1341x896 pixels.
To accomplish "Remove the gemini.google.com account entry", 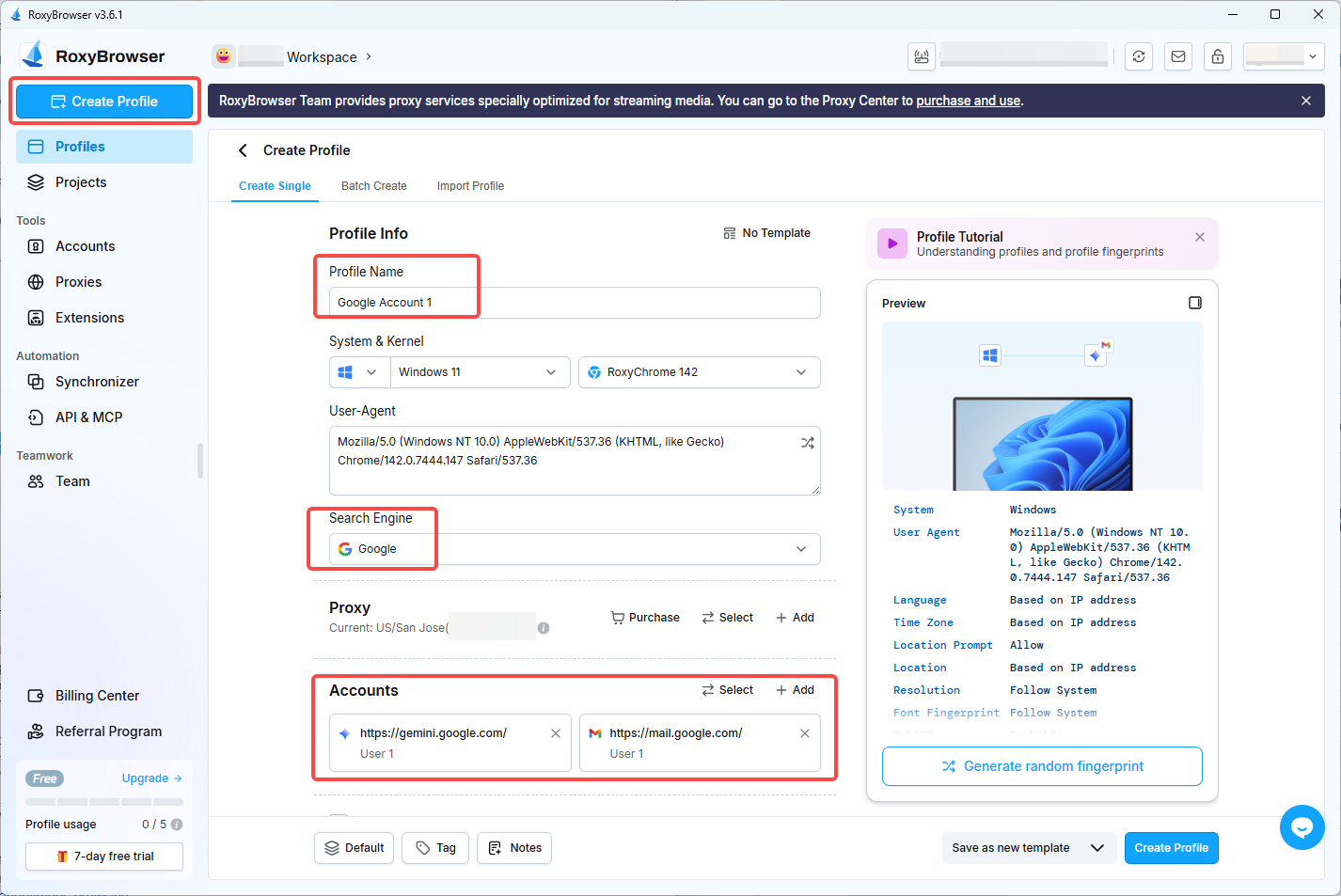I will coord(555,732).
